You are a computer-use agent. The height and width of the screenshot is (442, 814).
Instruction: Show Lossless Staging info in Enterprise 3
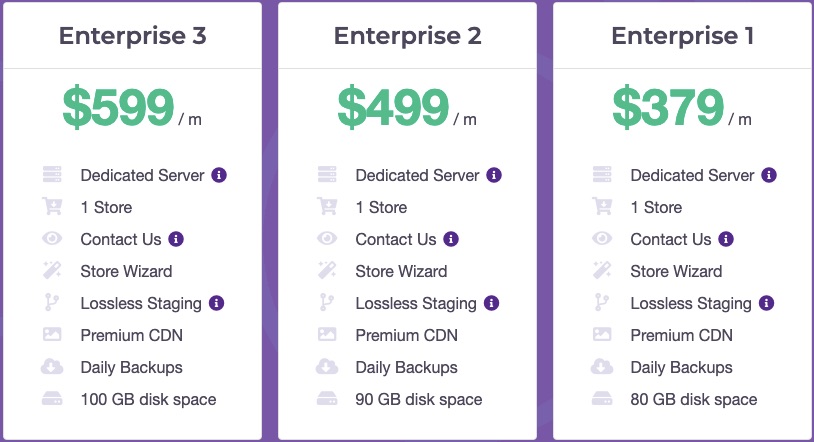tap(216, 303)
